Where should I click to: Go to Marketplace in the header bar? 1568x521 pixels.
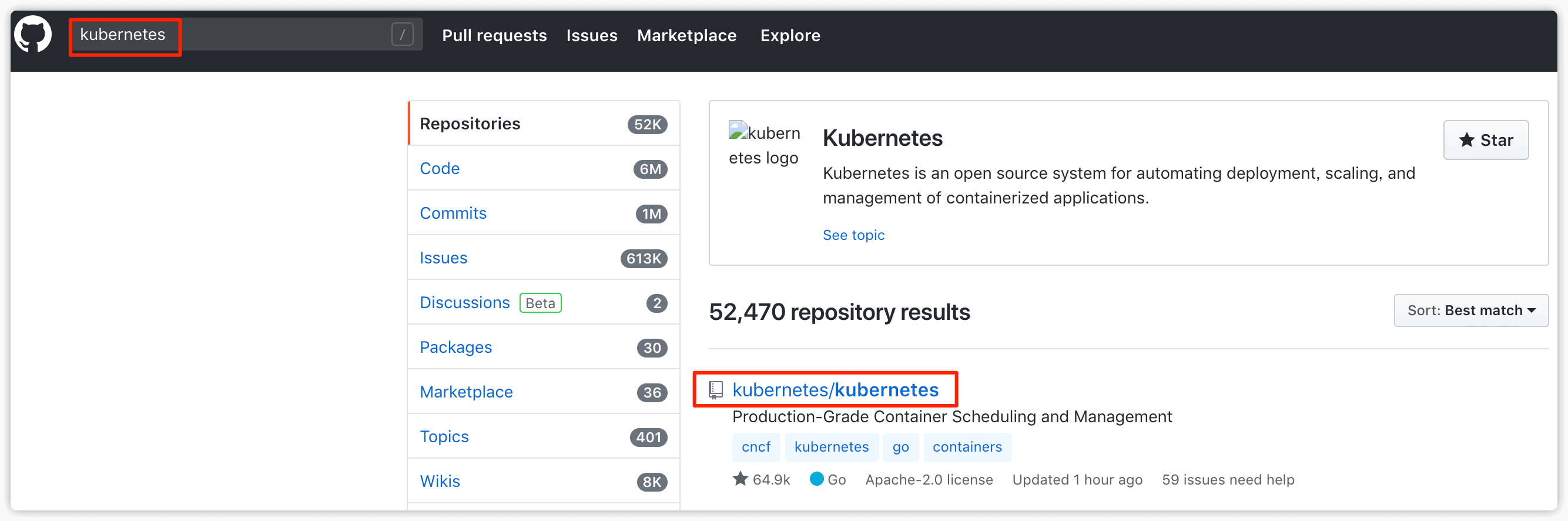click(686, 35)
